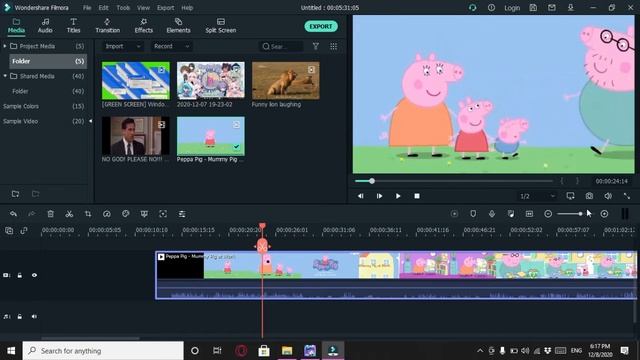This screenshot has height=360, width=640.
Task: Mute the audio track speaker
Action: 34,316
